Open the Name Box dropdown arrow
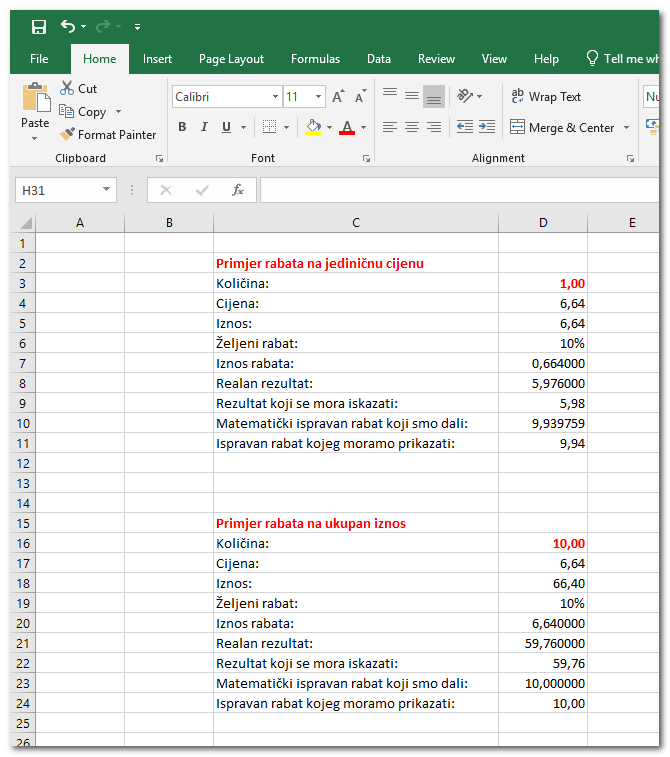Screen dimensions: 670x757 tap(106, 189)
